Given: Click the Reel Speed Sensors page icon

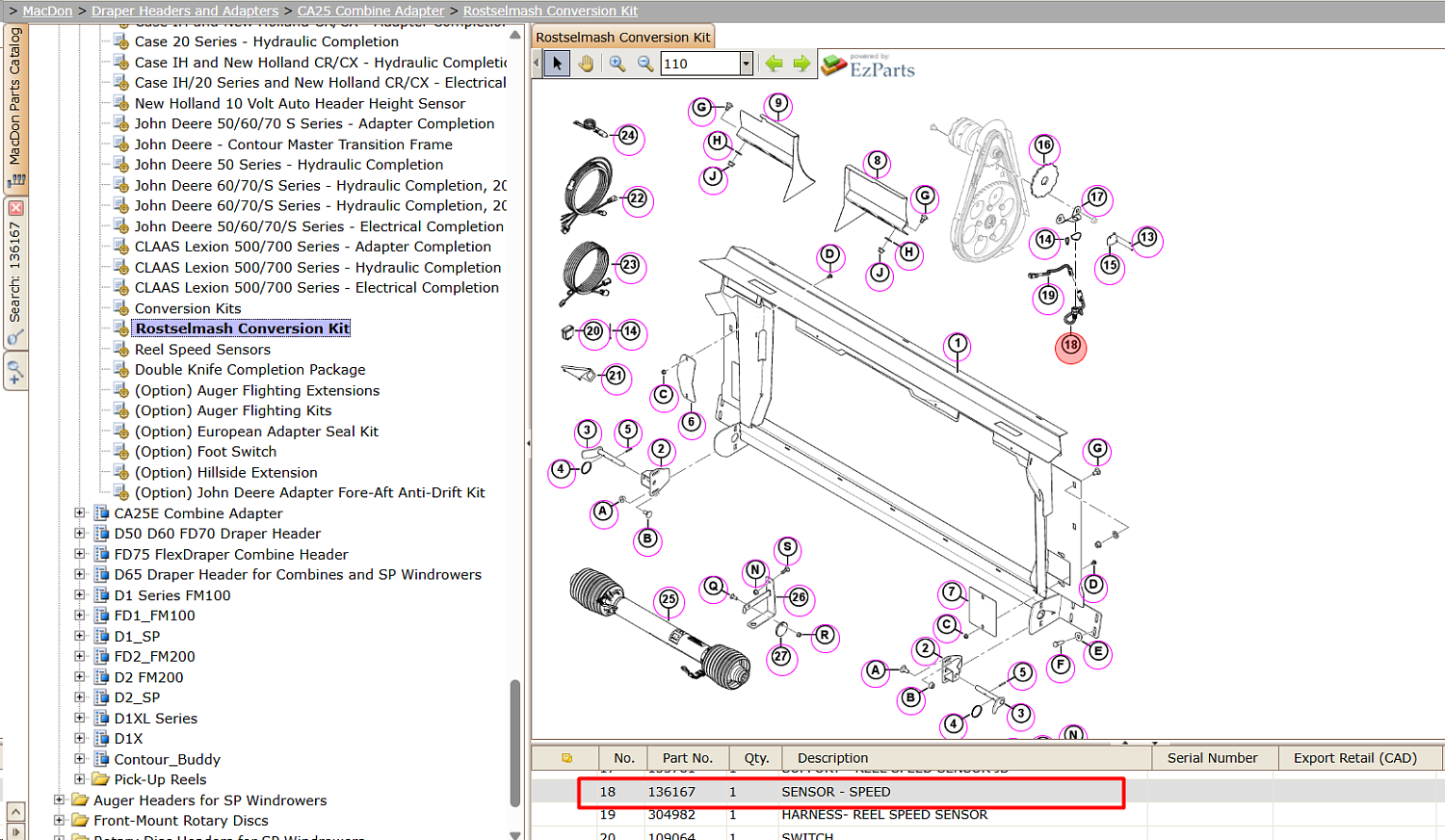Looking at the screenshot, I should point(121,350).
